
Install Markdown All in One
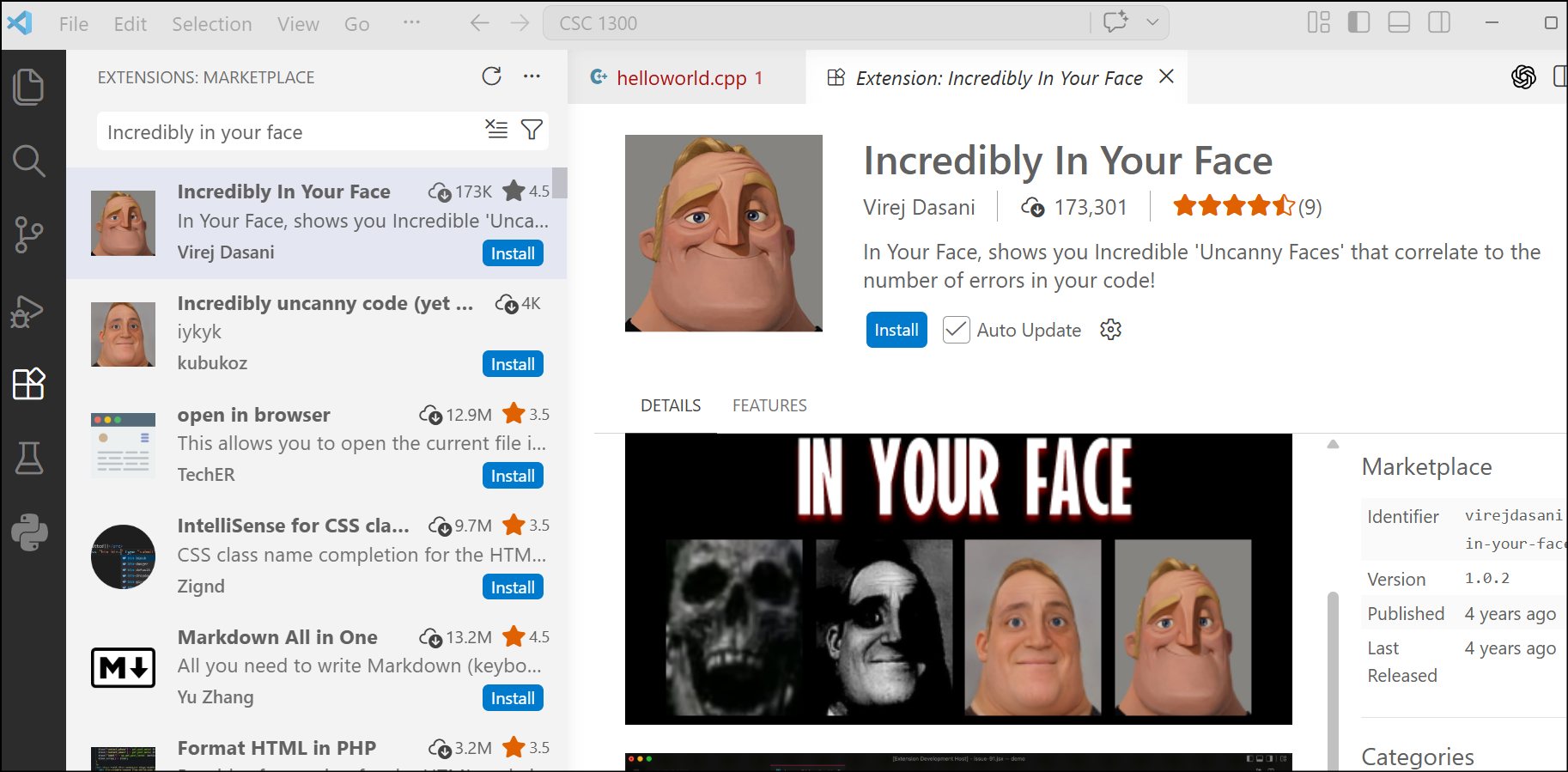point(513,698)
